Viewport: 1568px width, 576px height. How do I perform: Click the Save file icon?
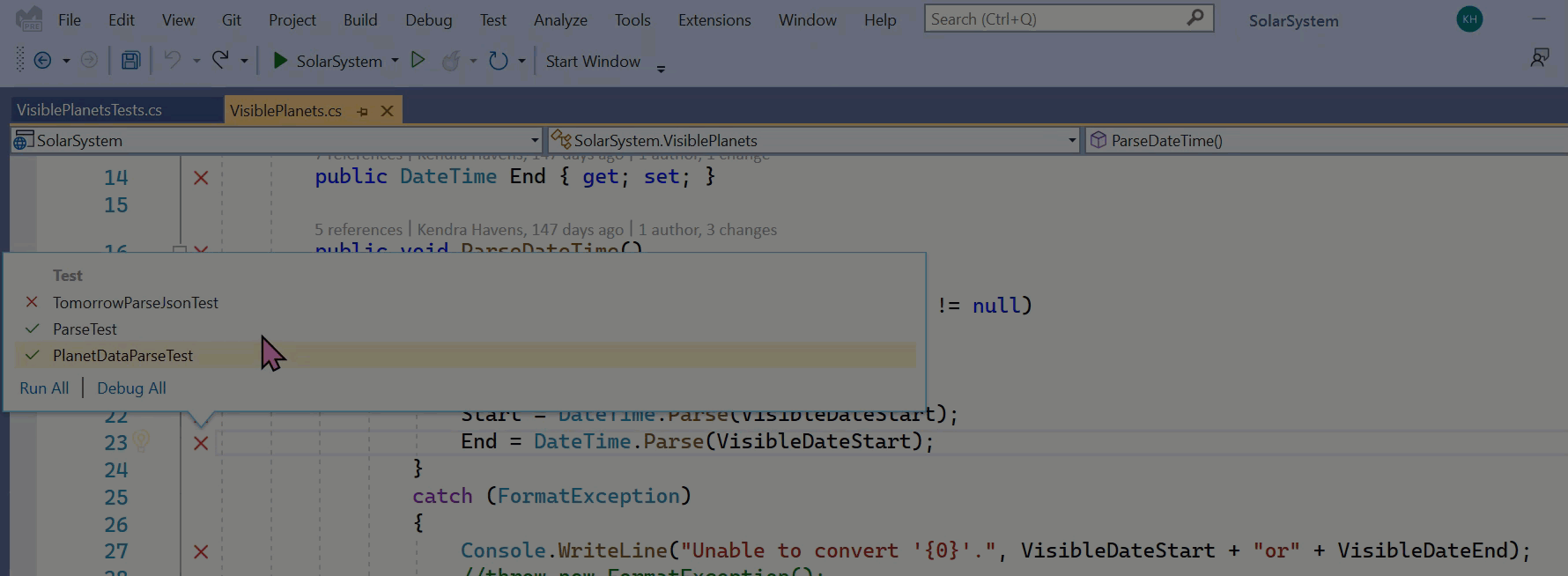click(x=130, y=61)
